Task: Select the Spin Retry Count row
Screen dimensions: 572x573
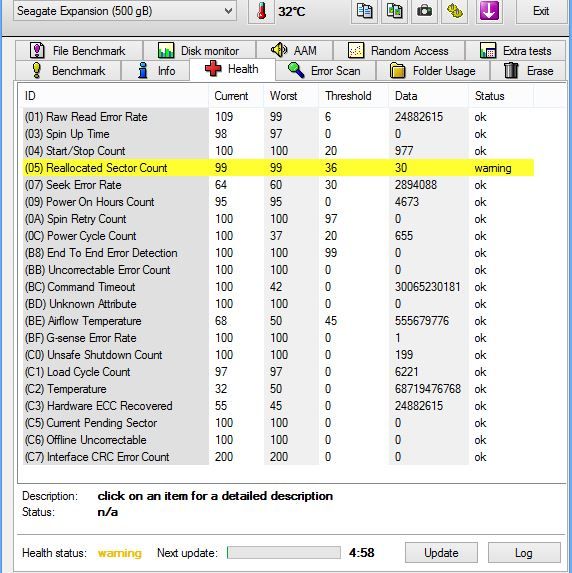Action: [x=278, y=219]
